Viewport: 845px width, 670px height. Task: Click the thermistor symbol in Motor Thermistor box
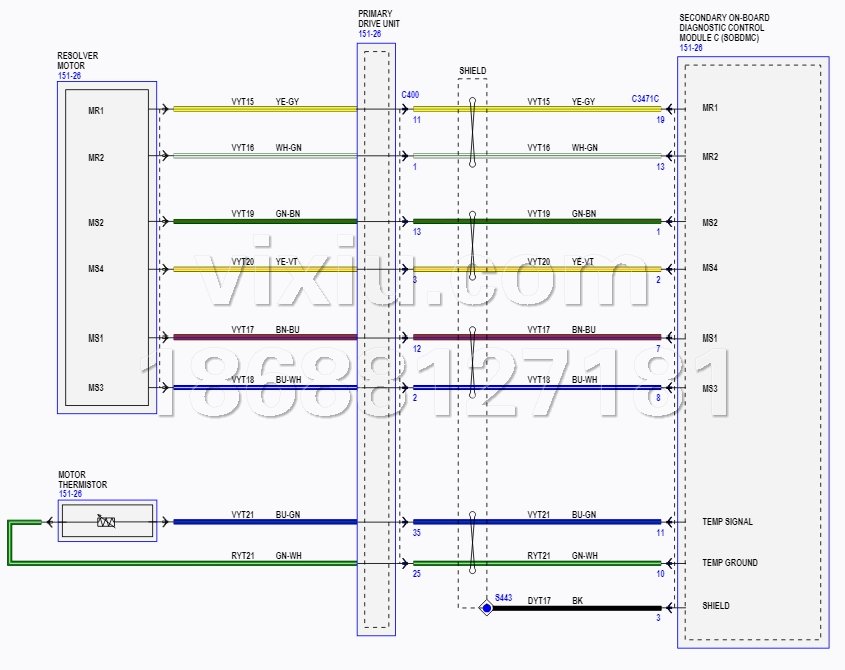tap(105, 521)
